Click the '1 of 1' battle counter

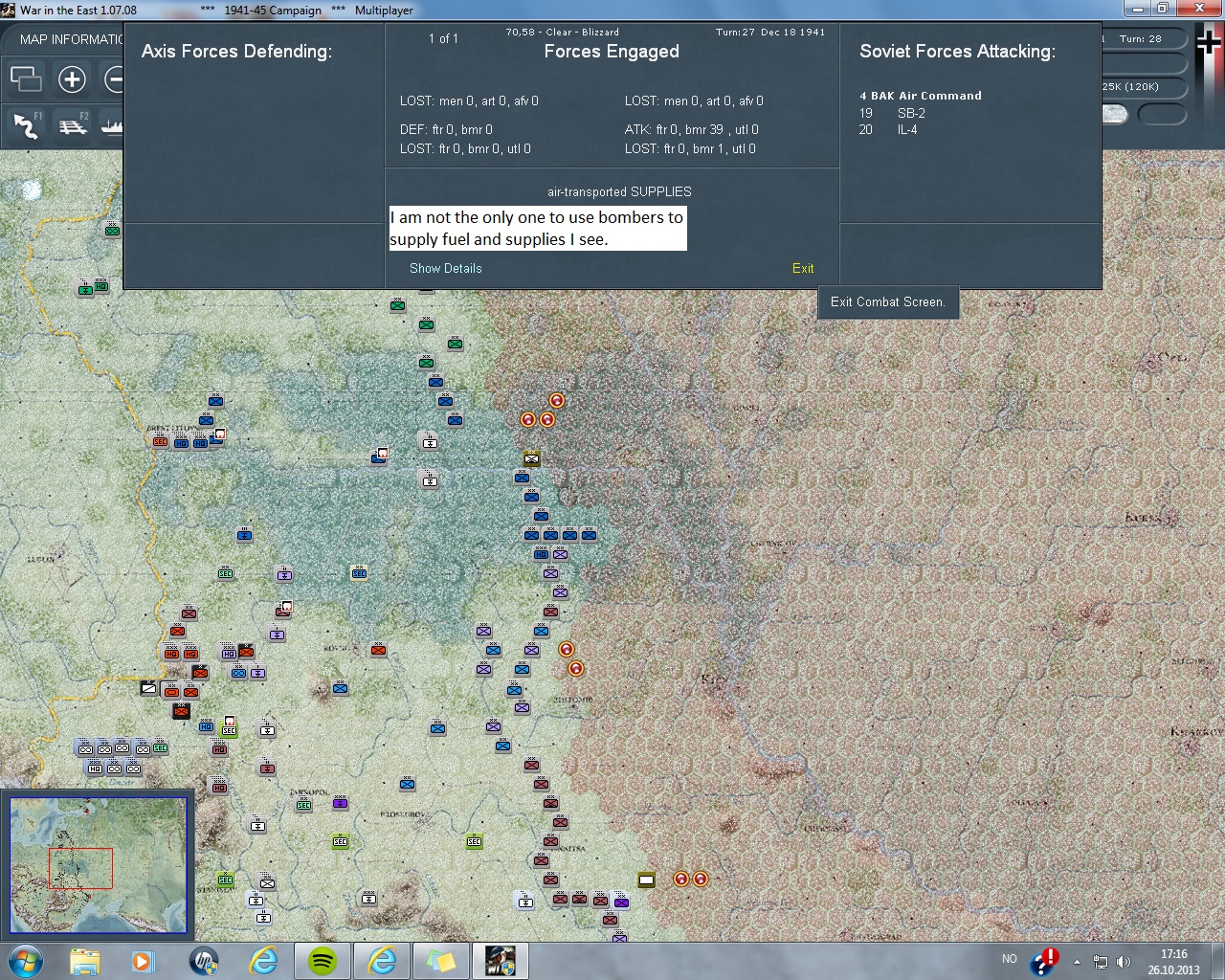[443, 38]
